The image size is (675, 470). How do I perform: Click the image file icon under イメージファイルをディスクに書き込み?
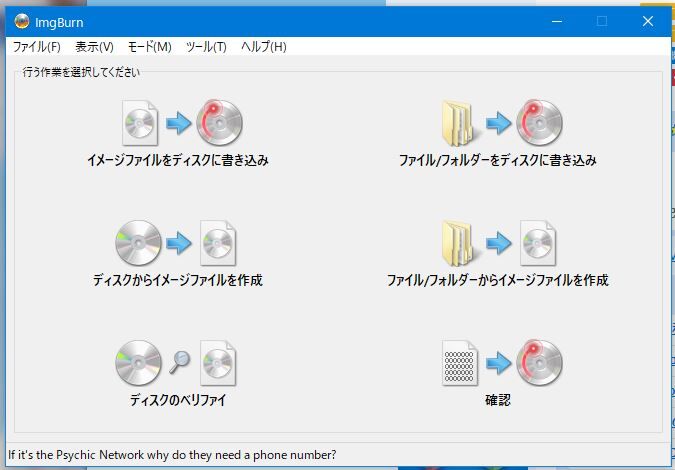tap(140, 123)
